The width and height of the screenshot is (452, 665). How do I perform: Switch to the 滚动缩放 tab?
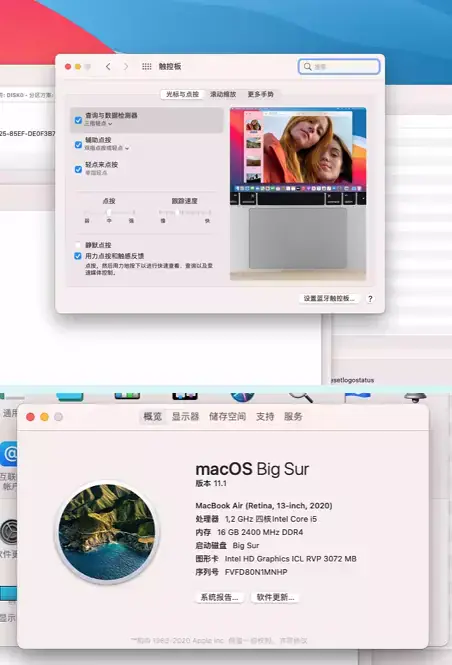tap(223, 94)
